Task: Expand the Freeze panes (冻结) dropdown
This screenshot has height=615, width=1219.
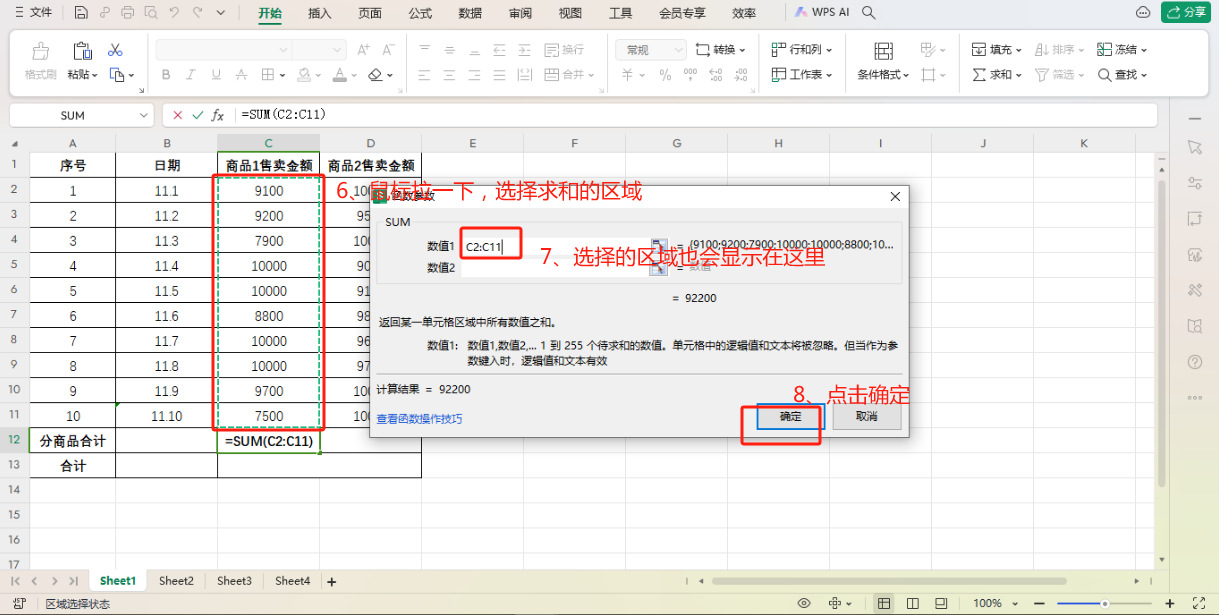Action: click(x=1144, y=49)
